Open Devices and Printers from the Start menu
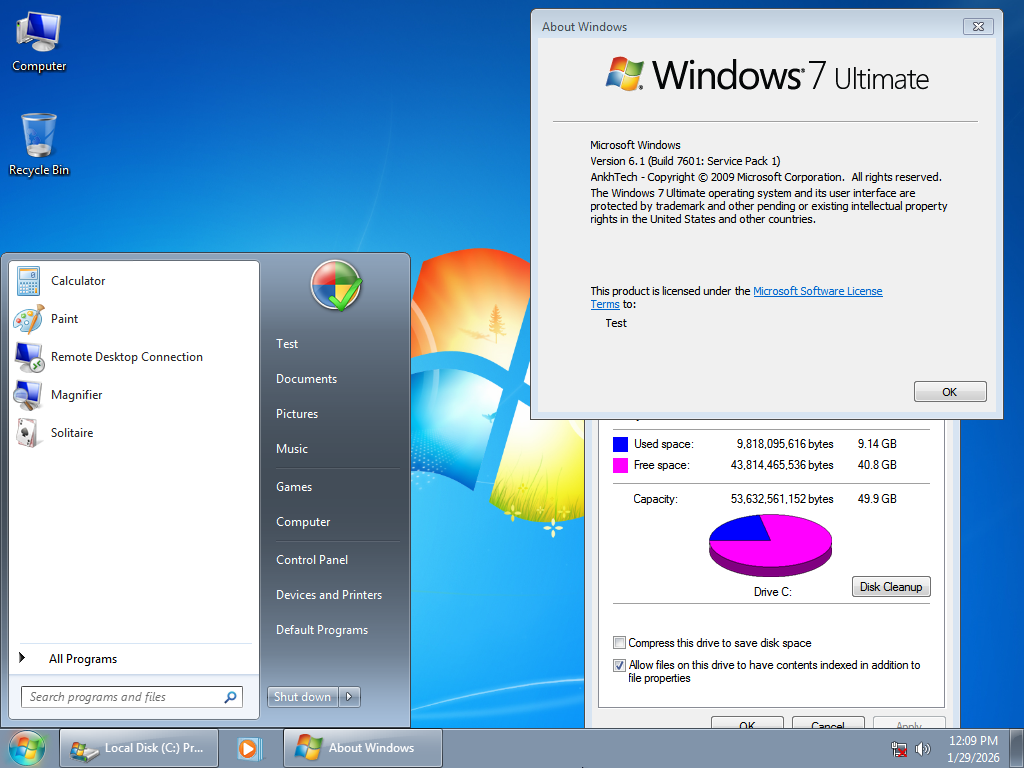Screen dimensions: 1024x768 [x=328, y=594]
